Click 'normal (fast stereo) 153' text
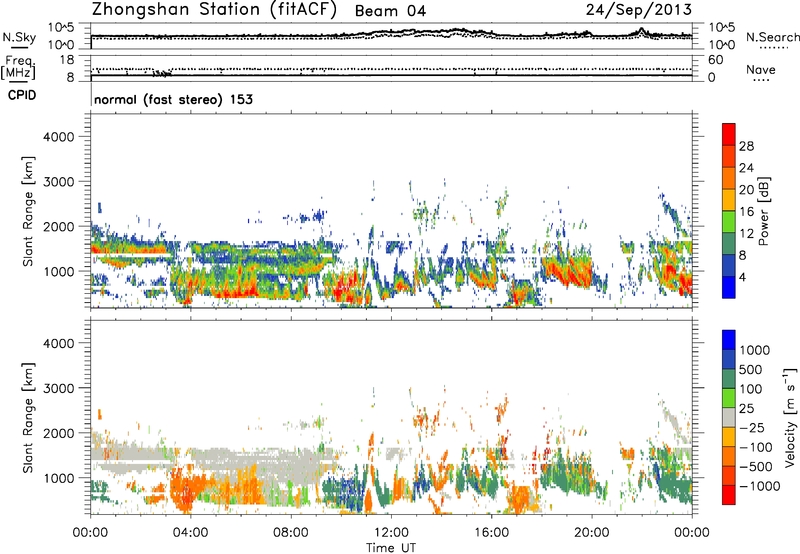Screen dimensions: 800x554 [173, 99]
